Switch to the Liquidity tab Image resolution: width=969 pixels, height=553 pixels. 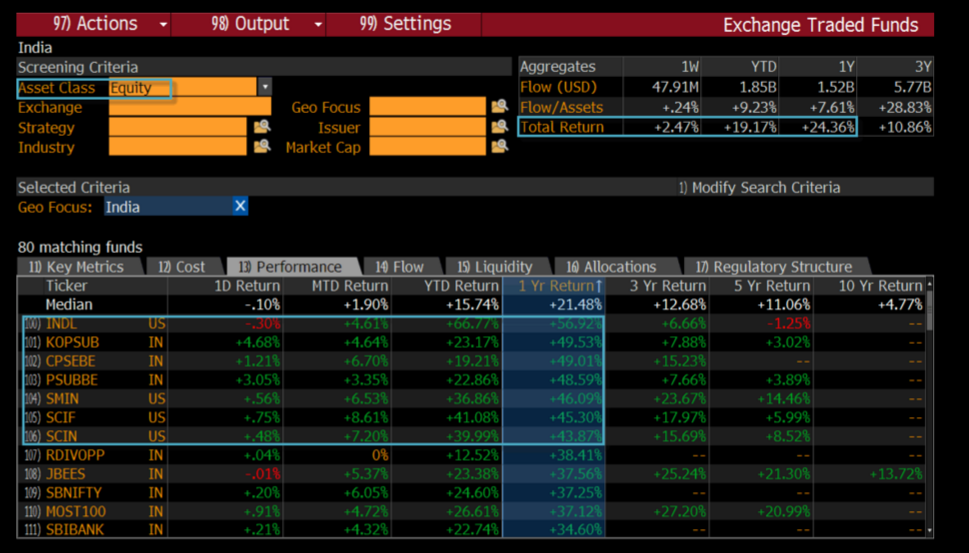tap(495, 267)
